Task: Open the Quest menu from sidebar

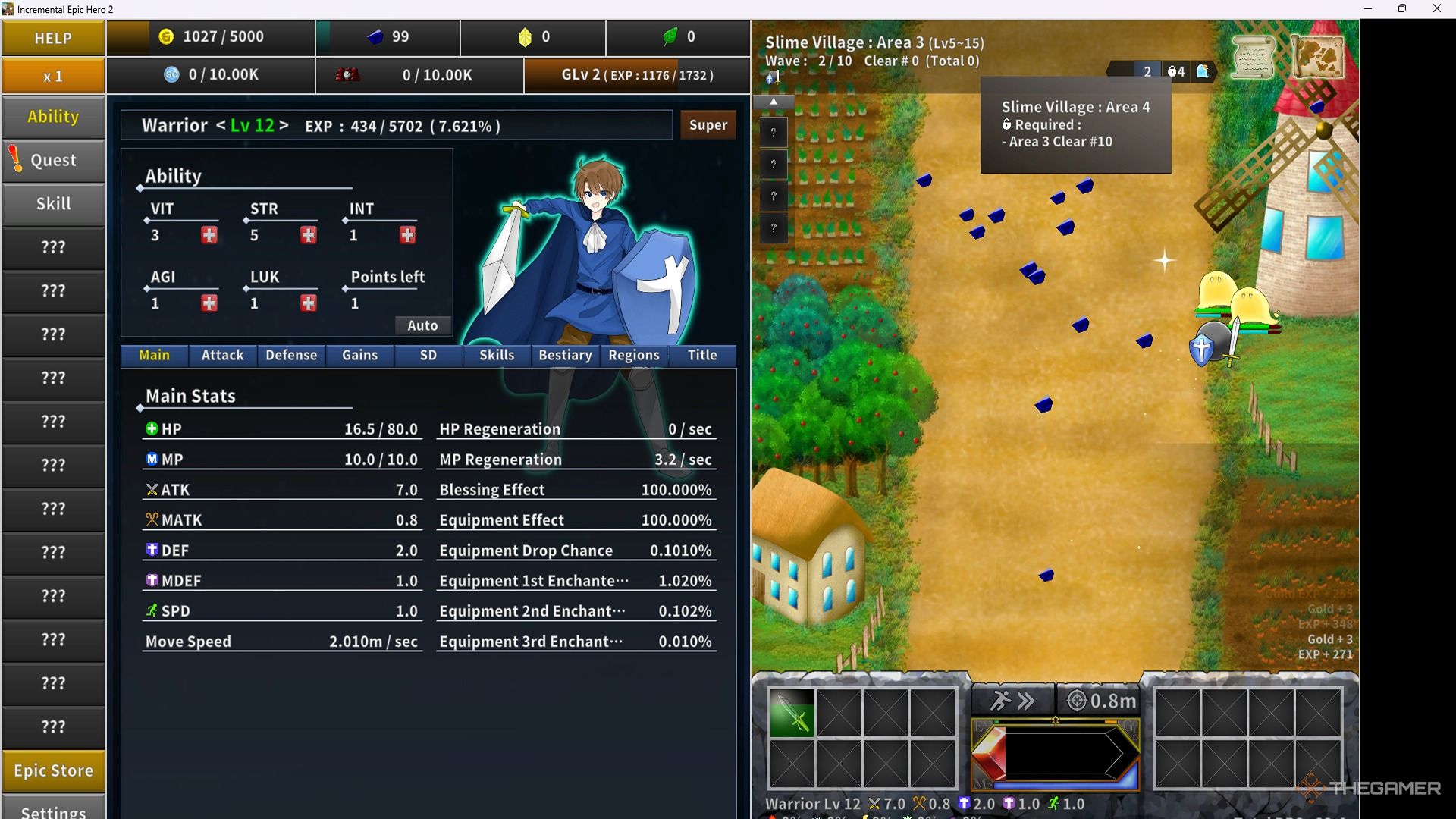Action: click(x=54, y=160)
